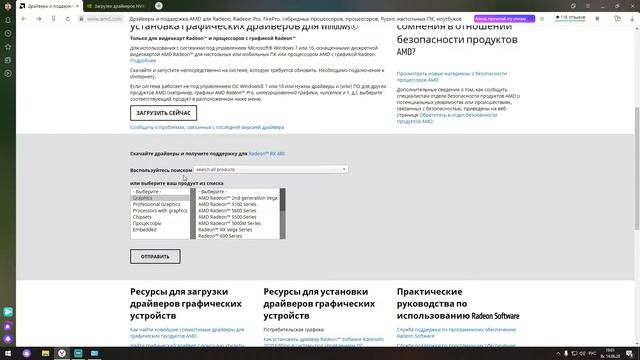The height and width of the screenshot is (360, 640).
Task: Click the purple promo banner in address bar
Action: [x=504, y=19]
